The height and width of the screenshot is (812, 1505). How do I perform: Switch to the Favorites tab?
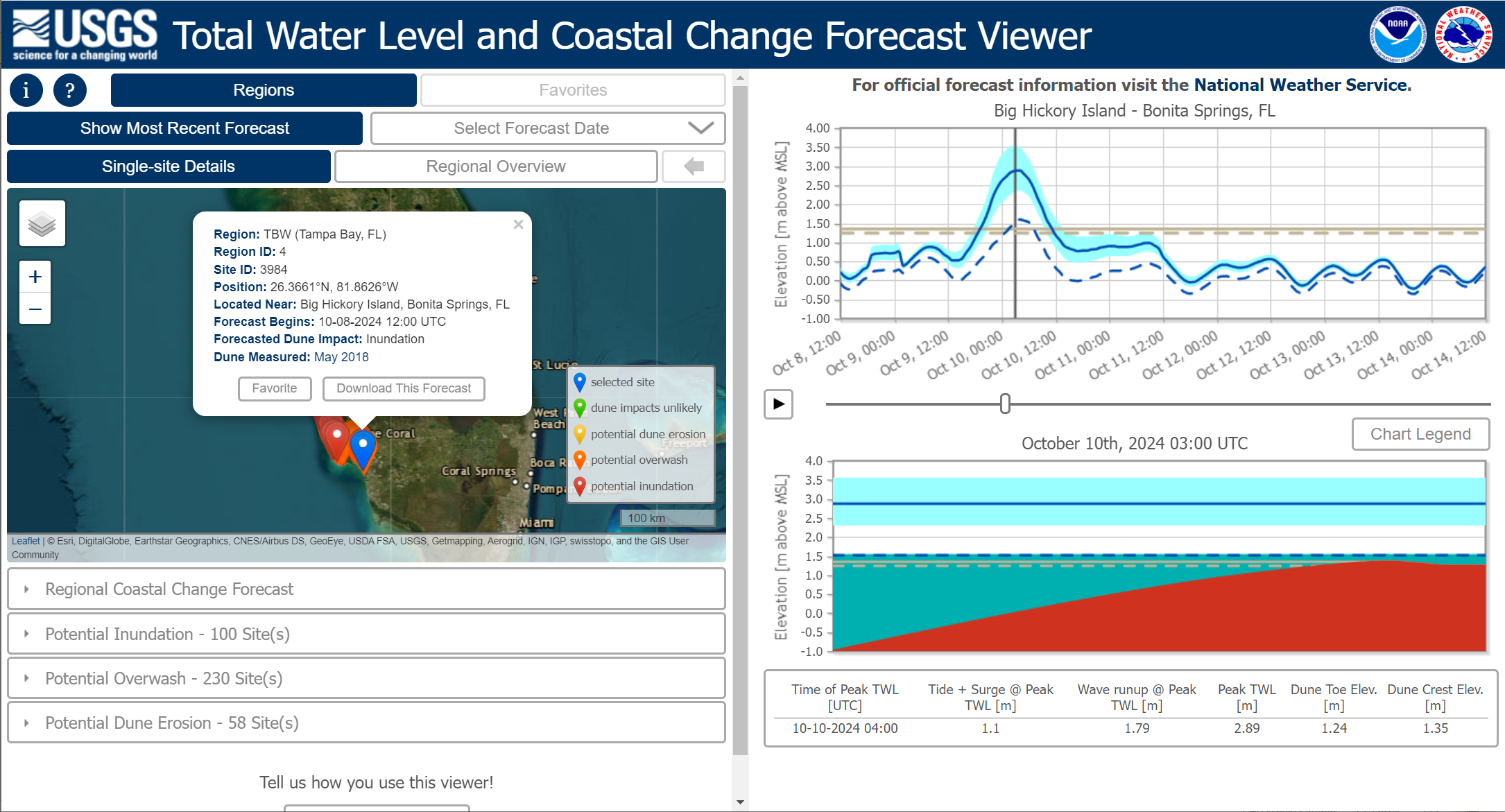pyautogui.click(x=573, y=90)
